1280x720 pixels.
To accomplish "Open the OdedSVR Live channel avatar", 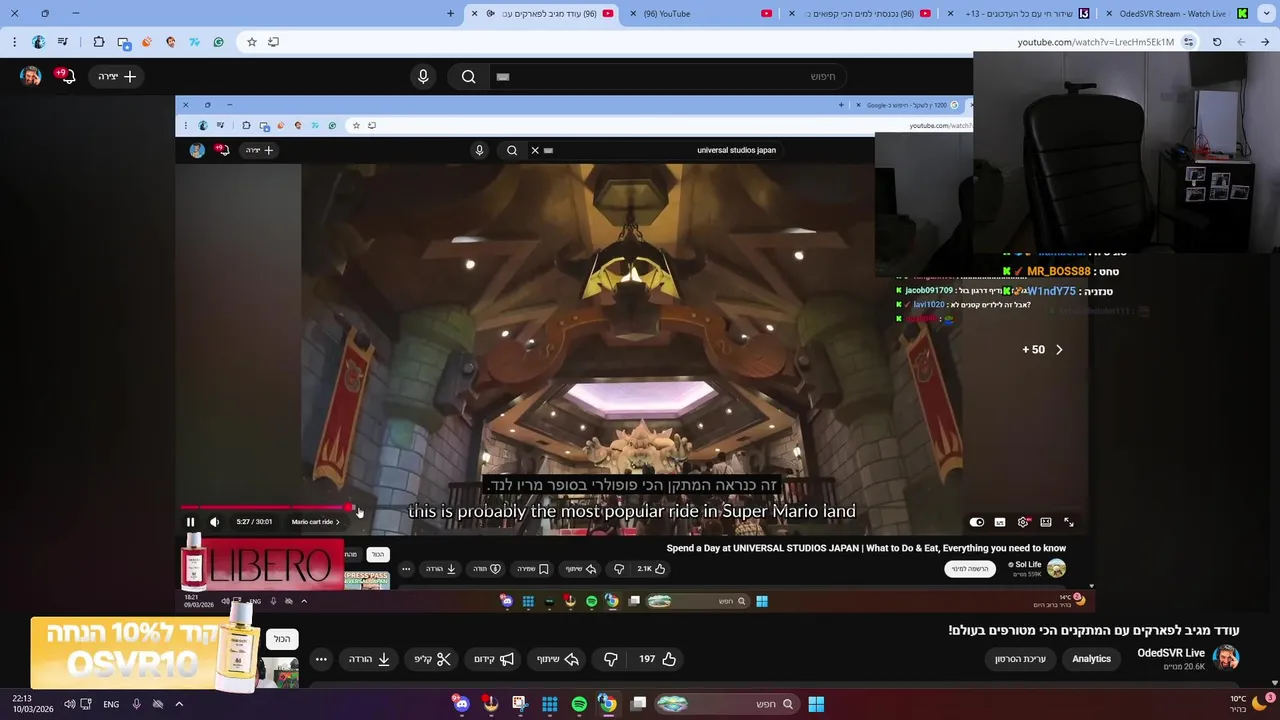I will pyautogui.click(x=1226, y=658).
